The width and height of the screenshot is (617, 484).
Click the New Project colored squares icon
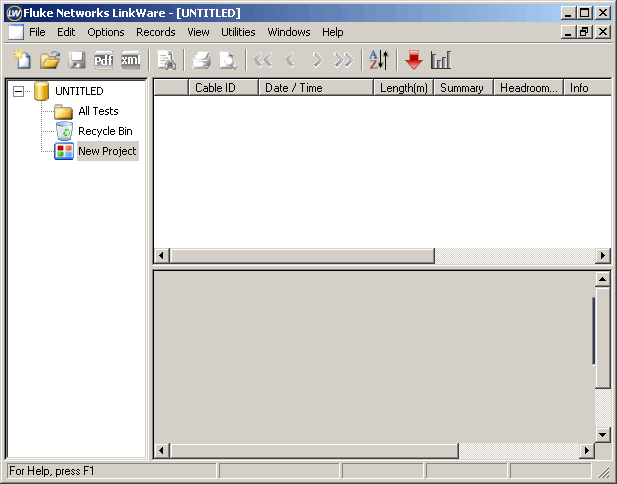point(64,151)
